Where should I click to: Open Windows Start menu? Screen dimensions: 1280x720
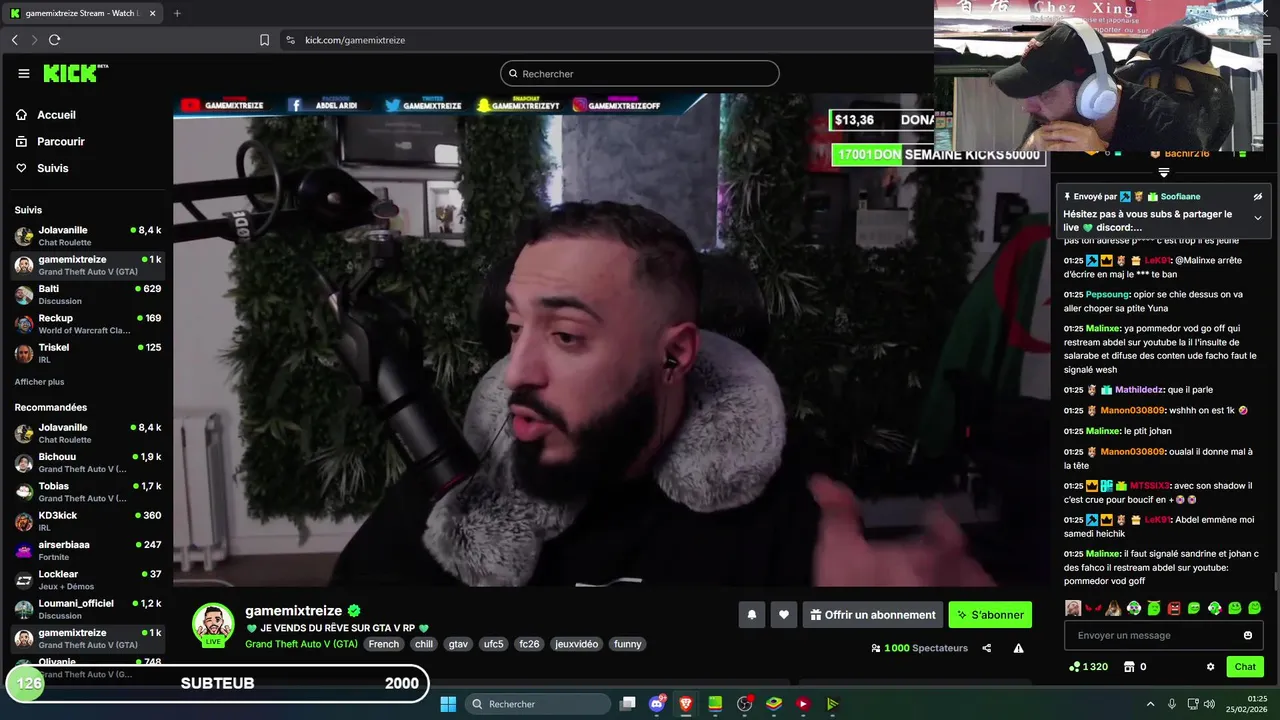[448, 704]
